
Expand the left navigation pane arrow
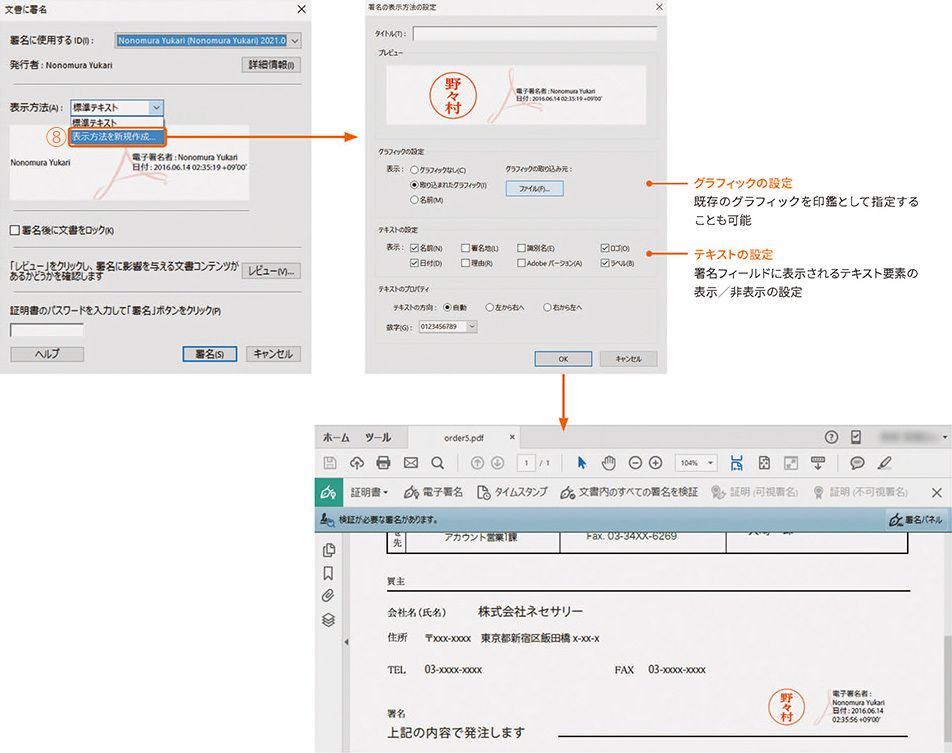(346, 641)
